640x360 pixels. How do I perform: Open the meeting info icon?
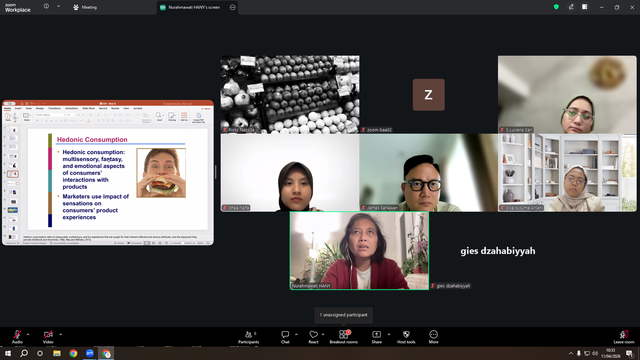click(46, 7)
